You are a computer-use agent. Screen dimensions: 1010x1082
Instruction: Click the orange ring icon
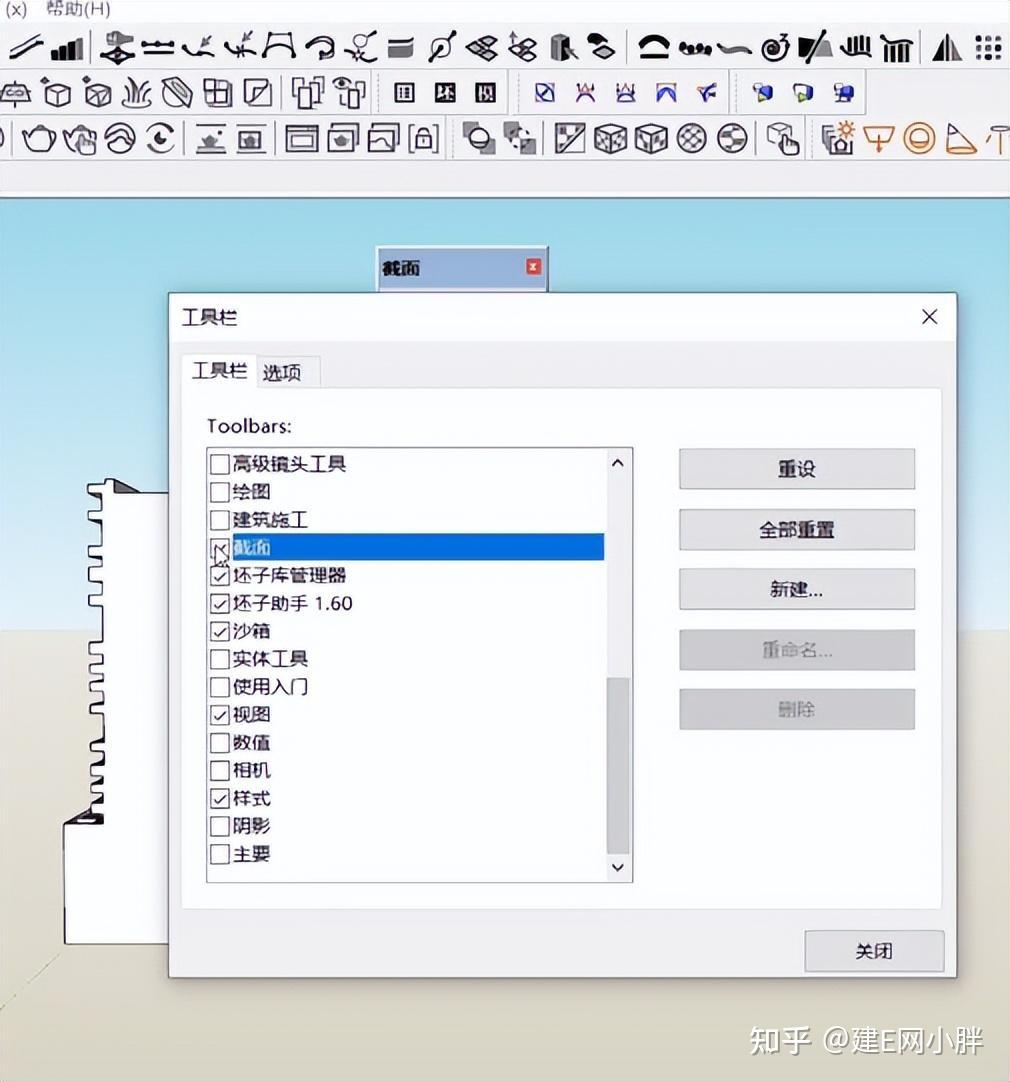tap(919, 138)
